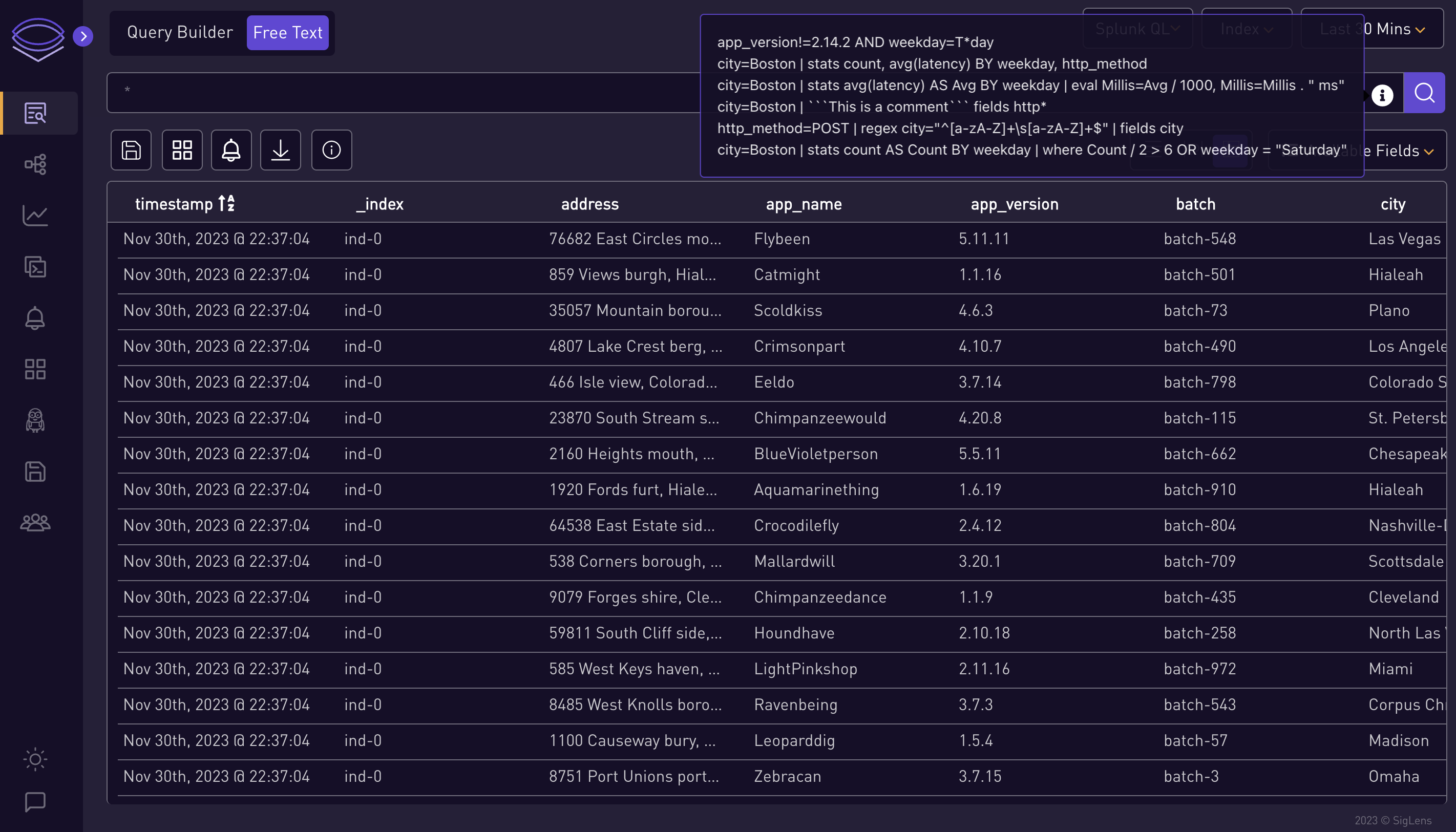Screen dimensions: 1456x832
Task: Open the feedback chat icon in sidebar
Action: tap(35, 802)
